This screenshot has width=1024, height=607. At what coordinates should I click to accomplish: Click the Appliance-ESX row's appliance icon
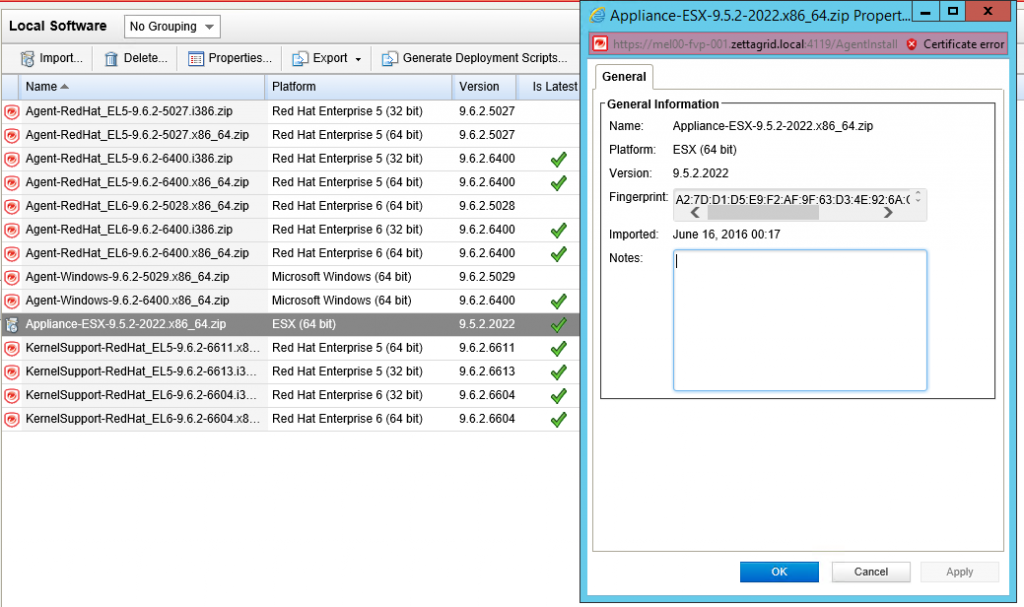point(12,325)
